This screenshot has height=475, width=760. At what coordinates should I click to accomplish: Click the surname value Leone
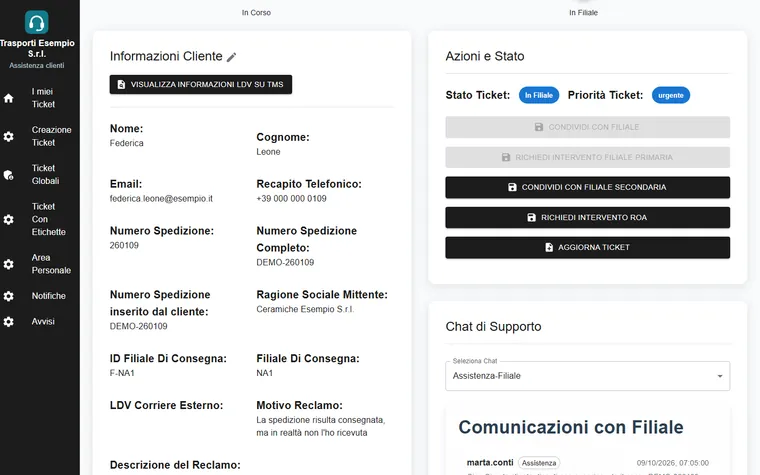[268, 152]
